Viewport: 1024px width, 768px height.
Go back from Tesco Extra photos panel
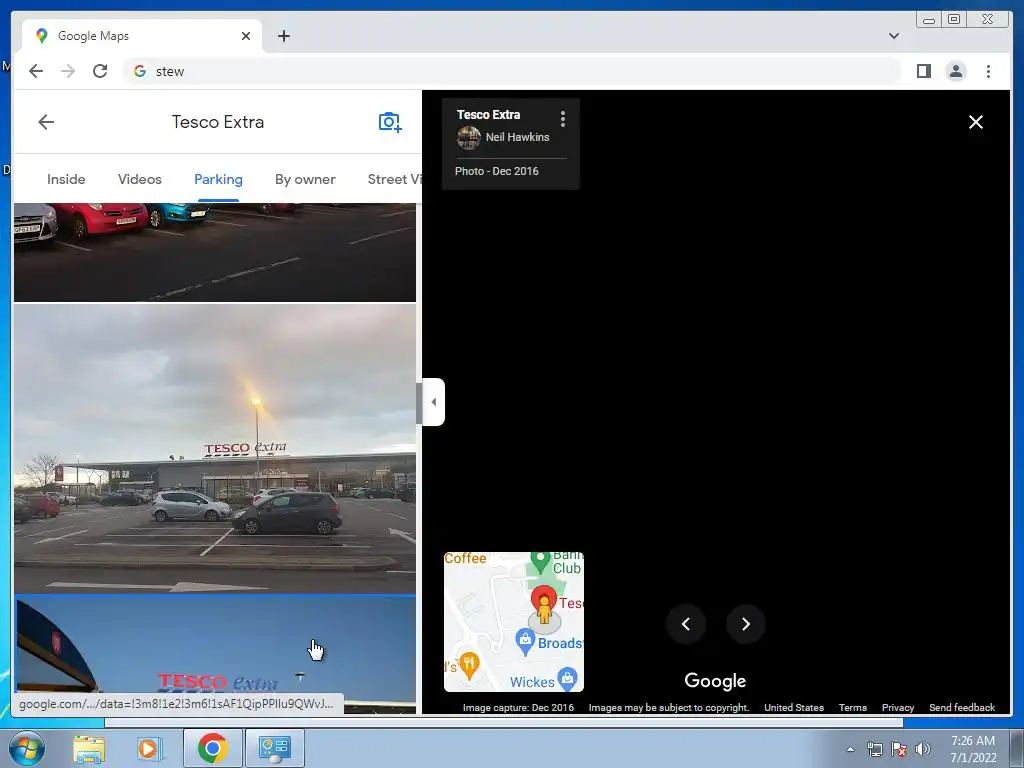(46, 121)
